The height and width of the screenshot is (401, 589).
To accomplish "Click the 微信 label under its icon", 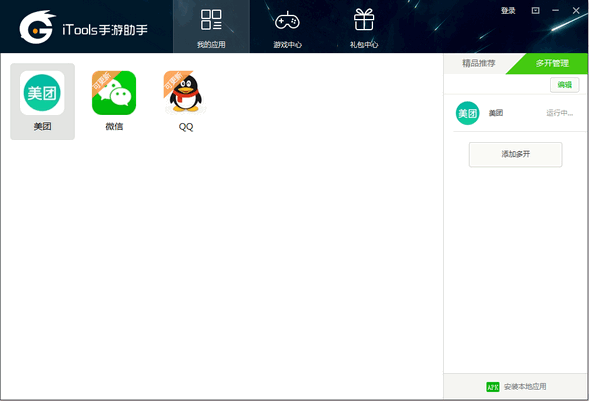I will pos(114,127).
